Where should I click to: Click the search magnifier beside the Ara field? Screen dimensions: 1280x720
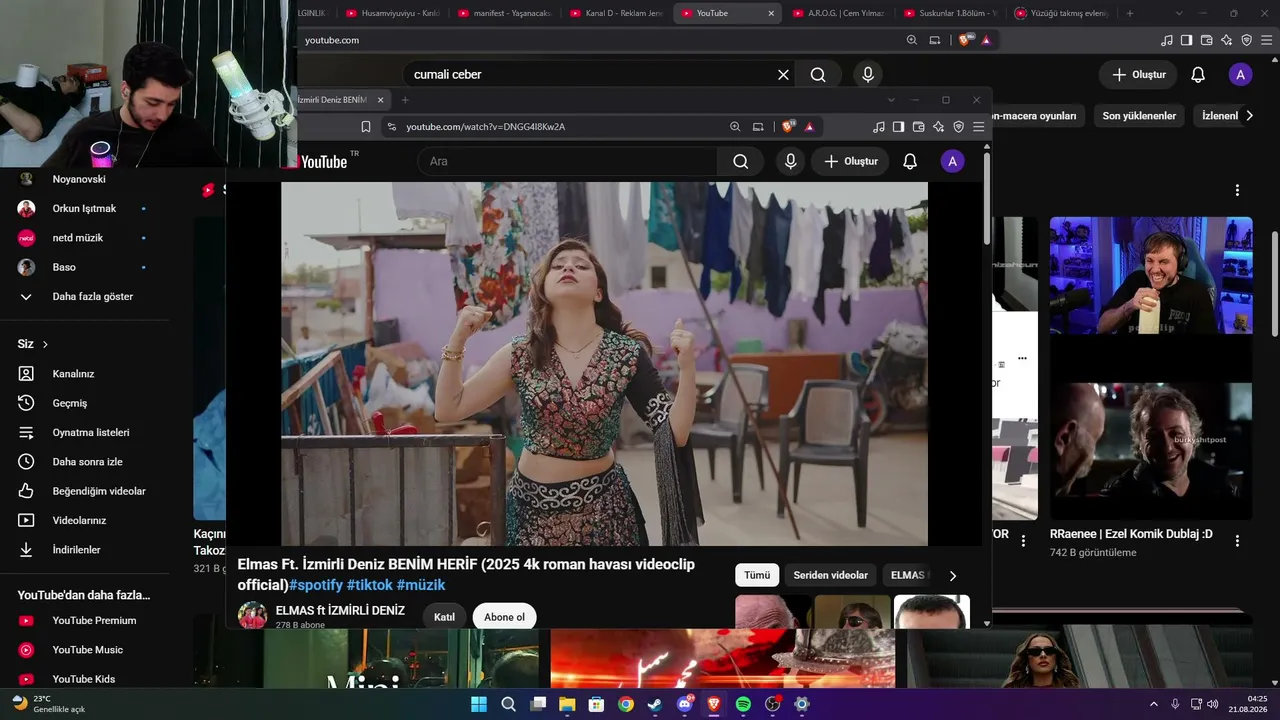741,162
